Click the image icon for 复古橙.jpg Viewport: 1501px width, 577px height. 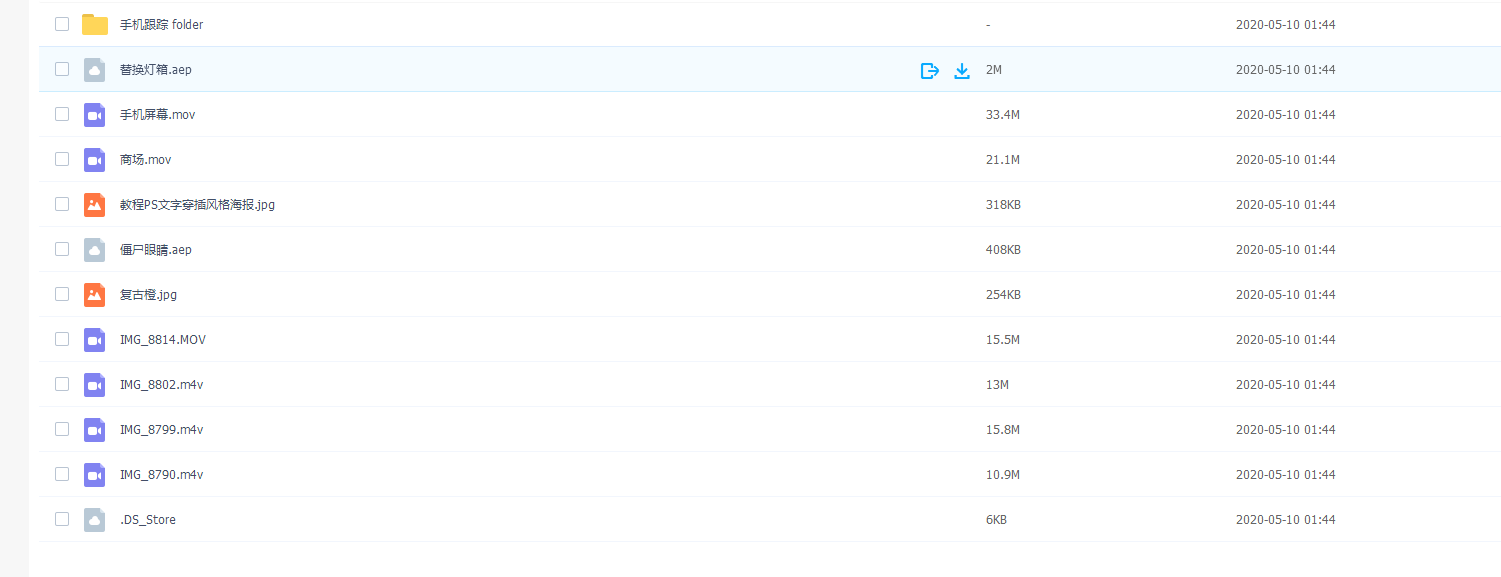click(x=95, y=294)
